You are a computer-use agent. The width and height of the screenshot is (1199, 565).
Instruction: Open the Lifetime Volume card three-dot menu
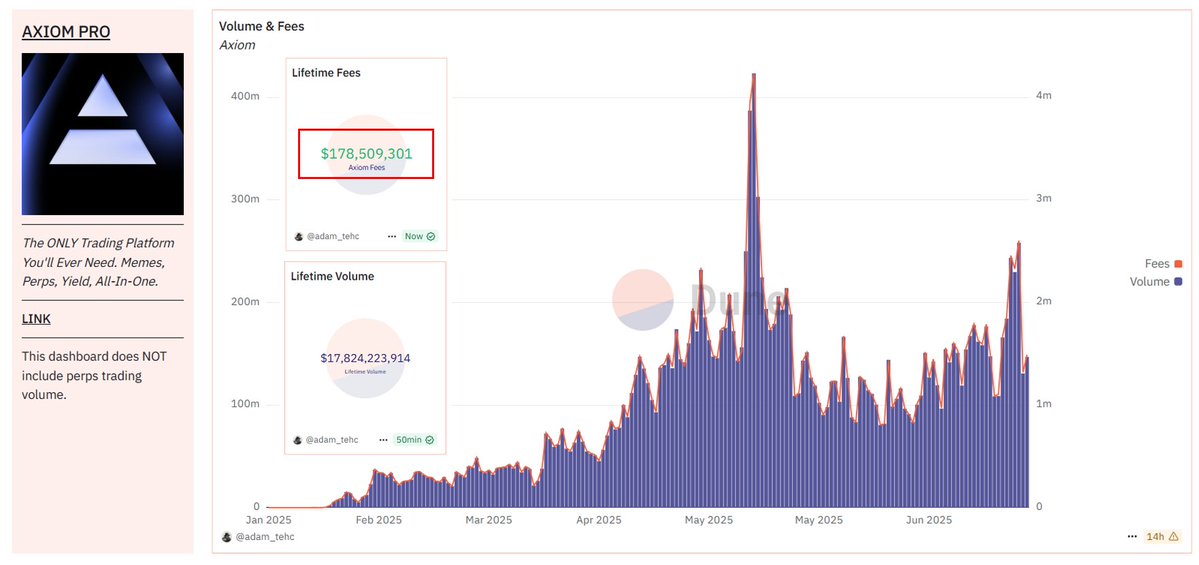click(383, 440)
